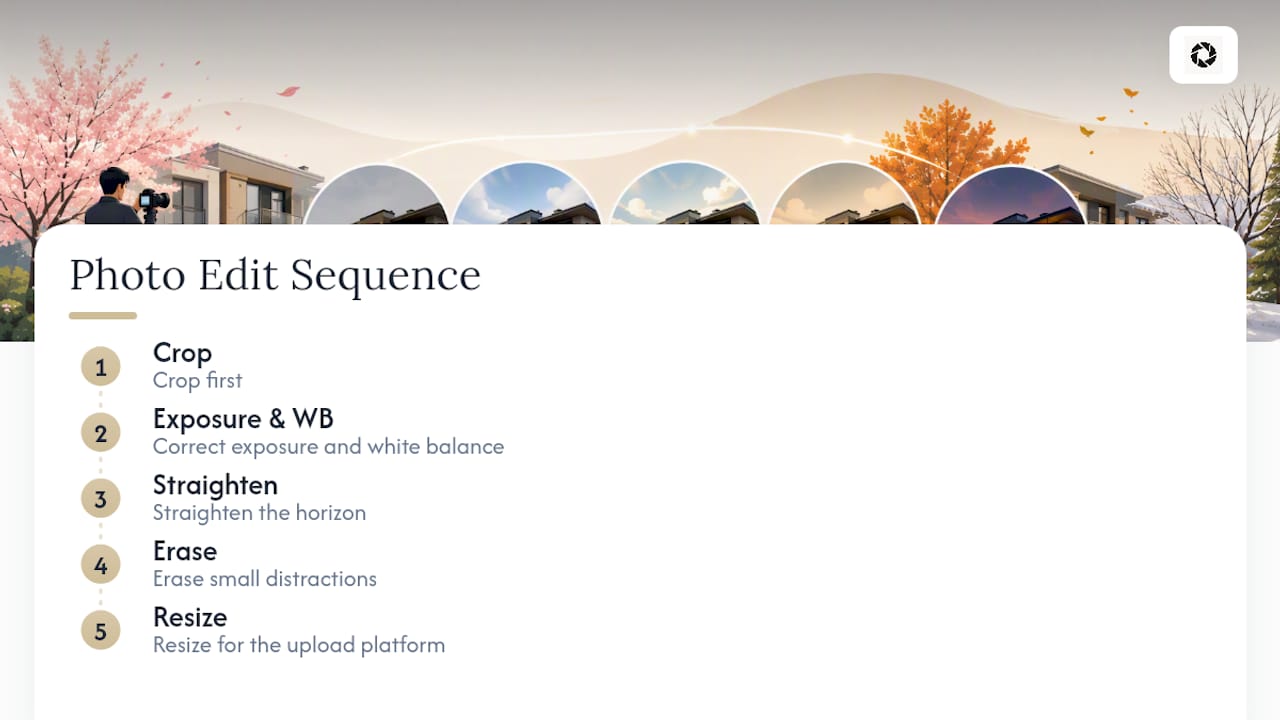Viewport: 1280px width, 720px height.
Task: Open the first gray-sky circular thumbnail
Action: [376, 195]
